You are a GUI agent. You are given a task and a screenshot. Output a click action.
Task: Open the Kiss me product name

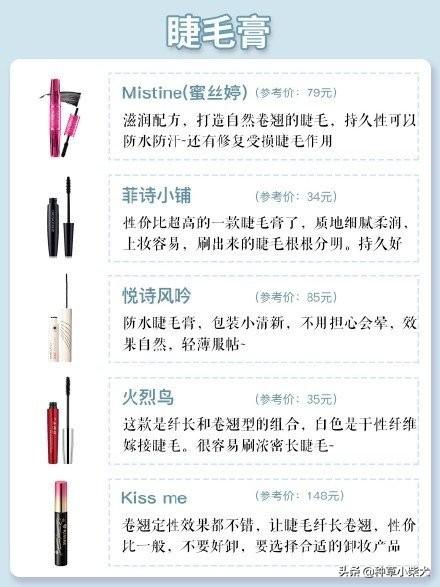click(154, 498)
